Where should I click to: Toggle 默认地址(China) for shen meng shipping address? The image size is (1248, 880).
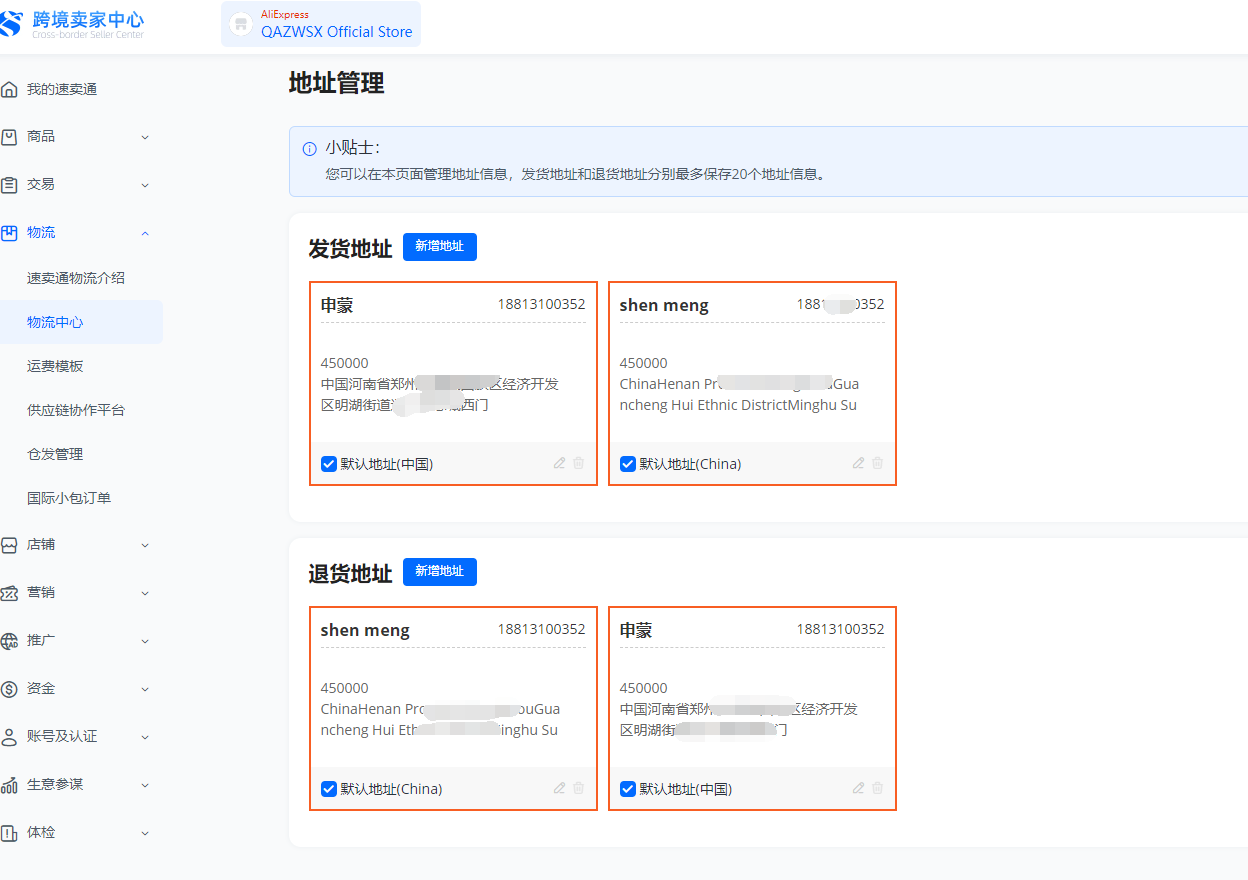627,463
